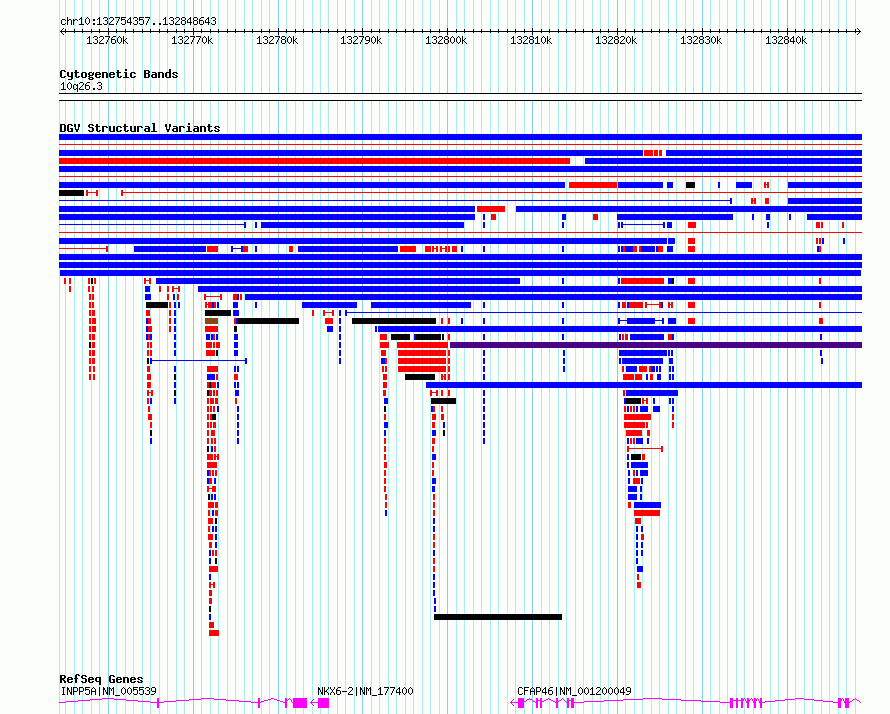890x714 pixels.
Task: Click the 132800k ruler tick label
Action: click(x=446, y=40)
